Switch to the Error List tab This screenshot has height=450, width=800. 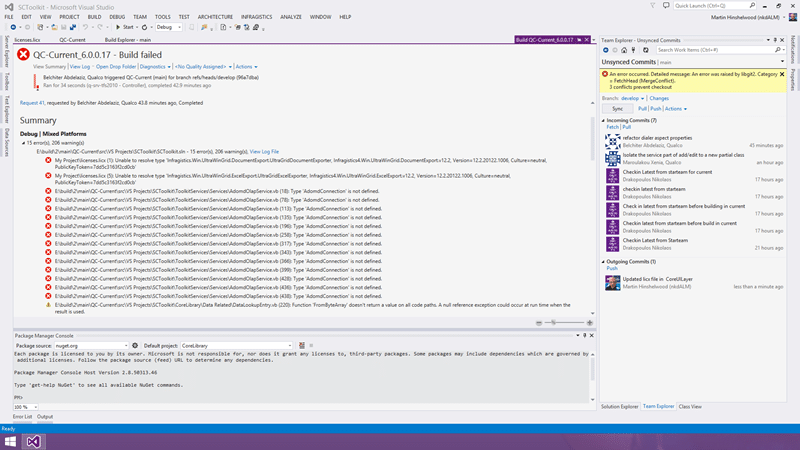(x=22, y=417)
